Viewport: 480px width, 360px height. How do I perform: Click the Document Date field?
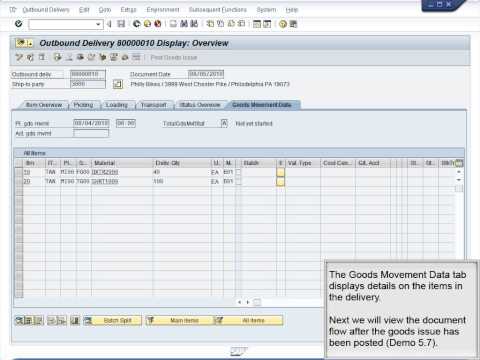tap(206, 74)
